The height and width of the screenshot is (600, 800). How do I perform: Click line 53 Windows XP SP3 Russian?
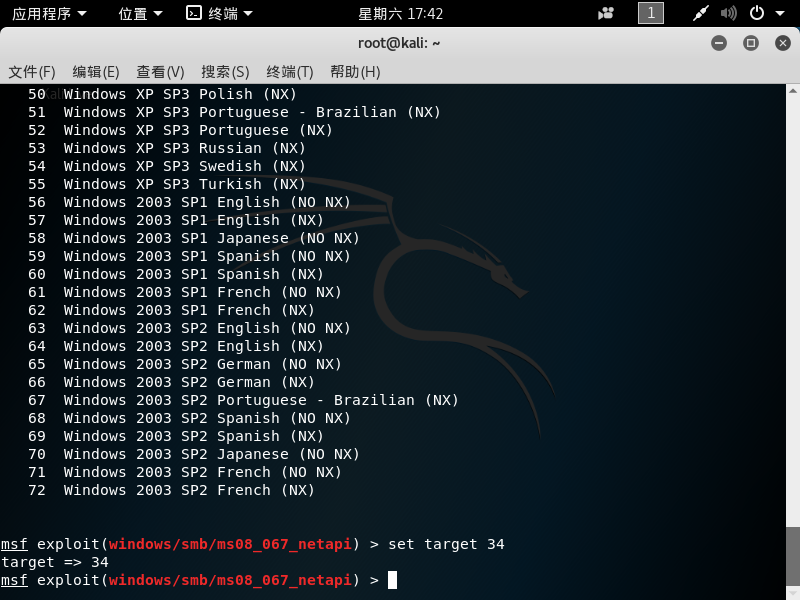166,148
